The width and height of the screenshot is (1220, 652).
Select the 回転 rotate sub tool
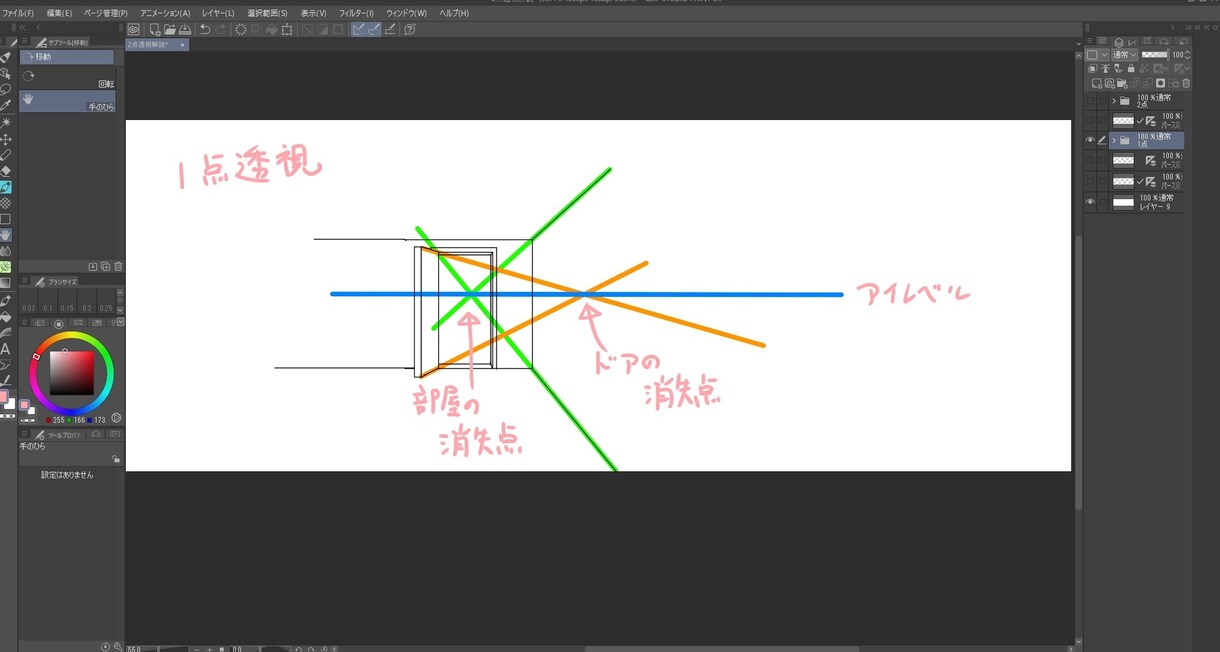click(67, 78)
